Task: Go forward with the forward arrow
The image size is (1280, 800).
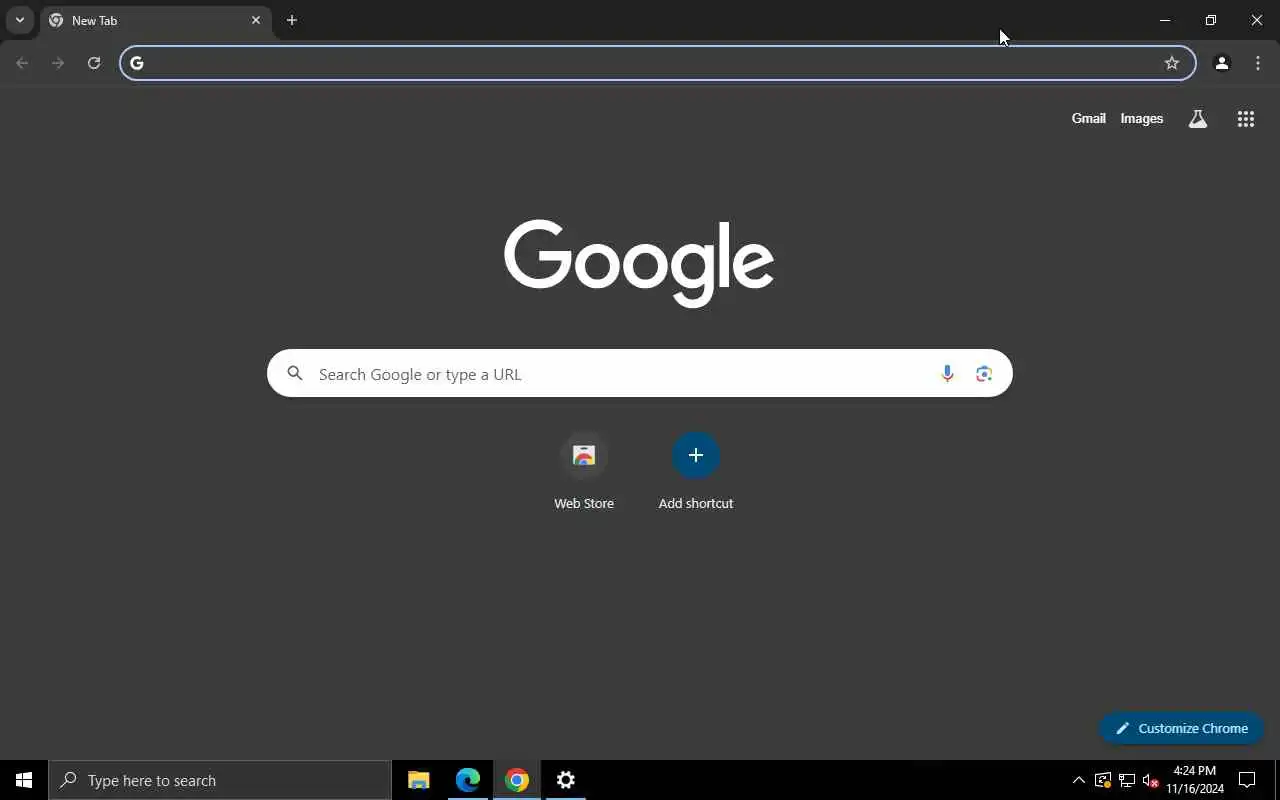Action: [58, 63]
